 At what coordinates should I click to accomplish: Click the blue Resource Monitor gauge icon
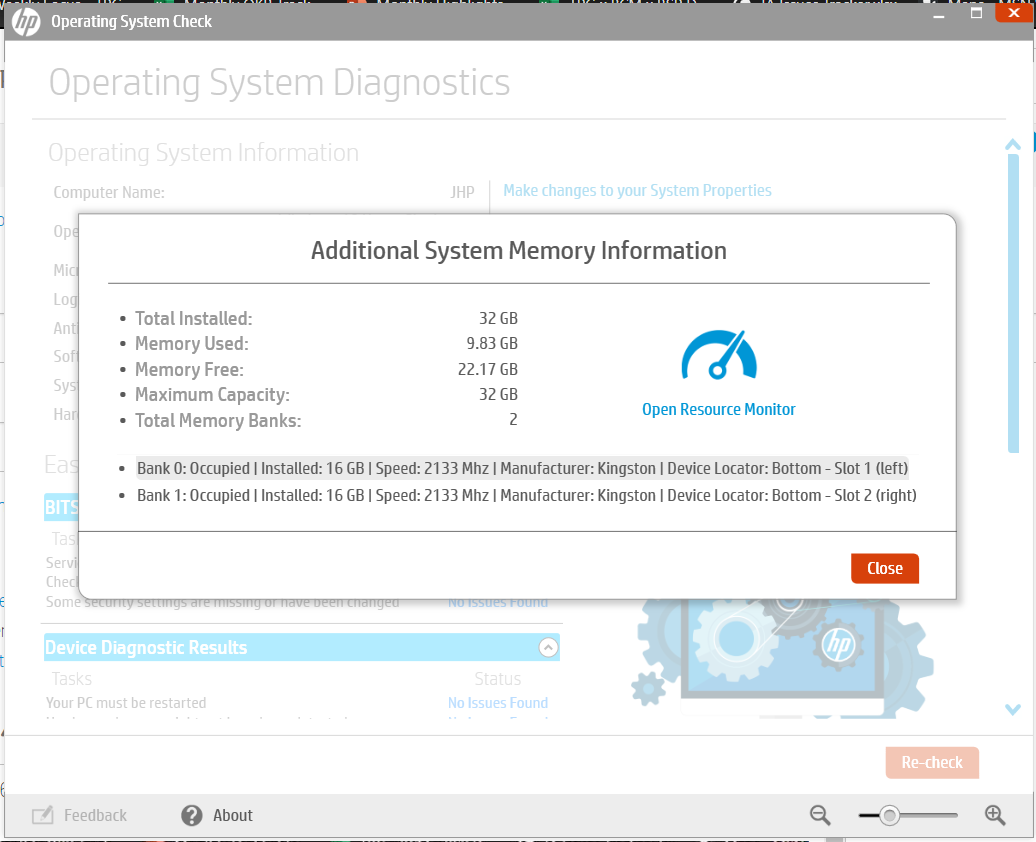(x=716, y=354)
